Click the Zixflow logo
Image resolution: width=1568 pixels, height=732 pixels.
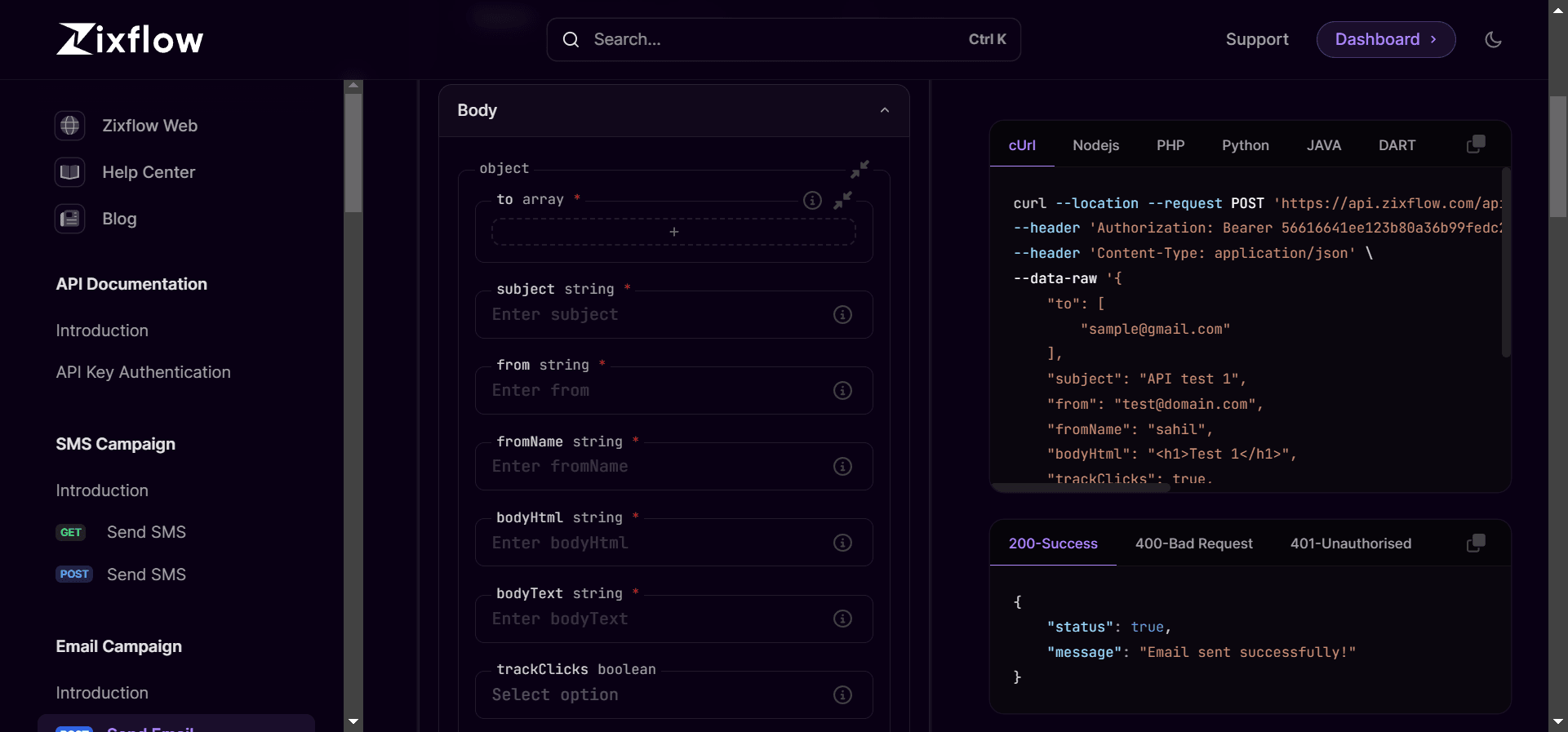pyautogui.click(x=130, y=39)
